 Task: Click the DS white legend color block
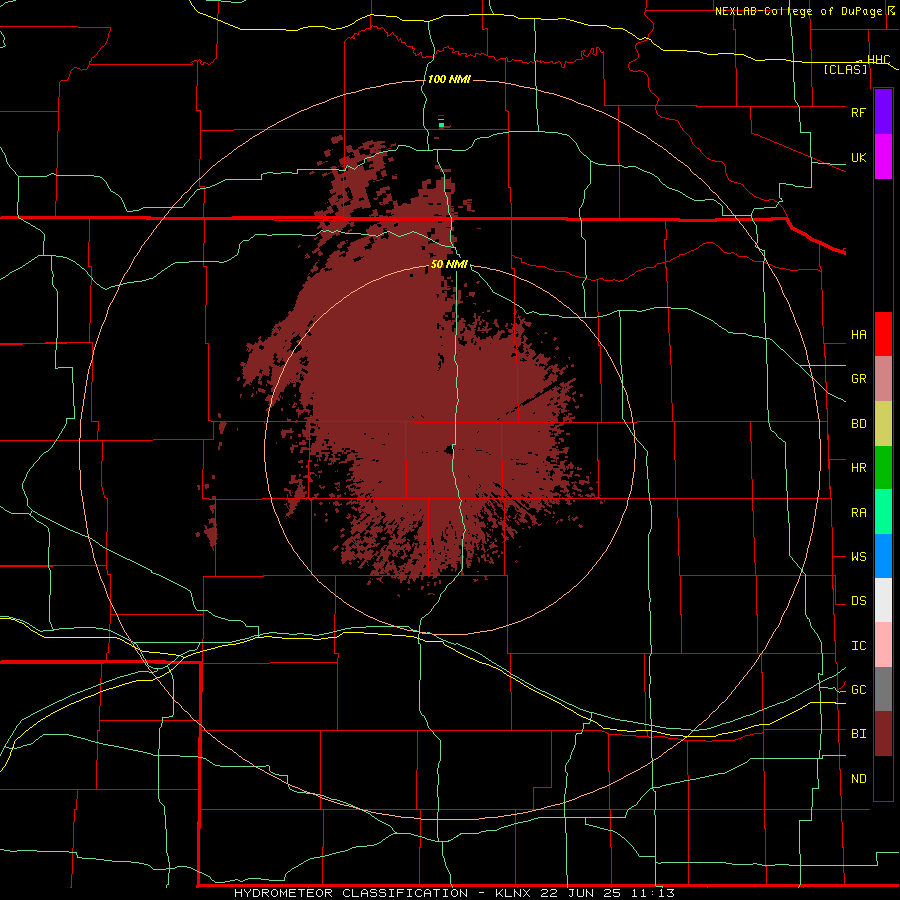pyautogui.click(x=883, y=600)
